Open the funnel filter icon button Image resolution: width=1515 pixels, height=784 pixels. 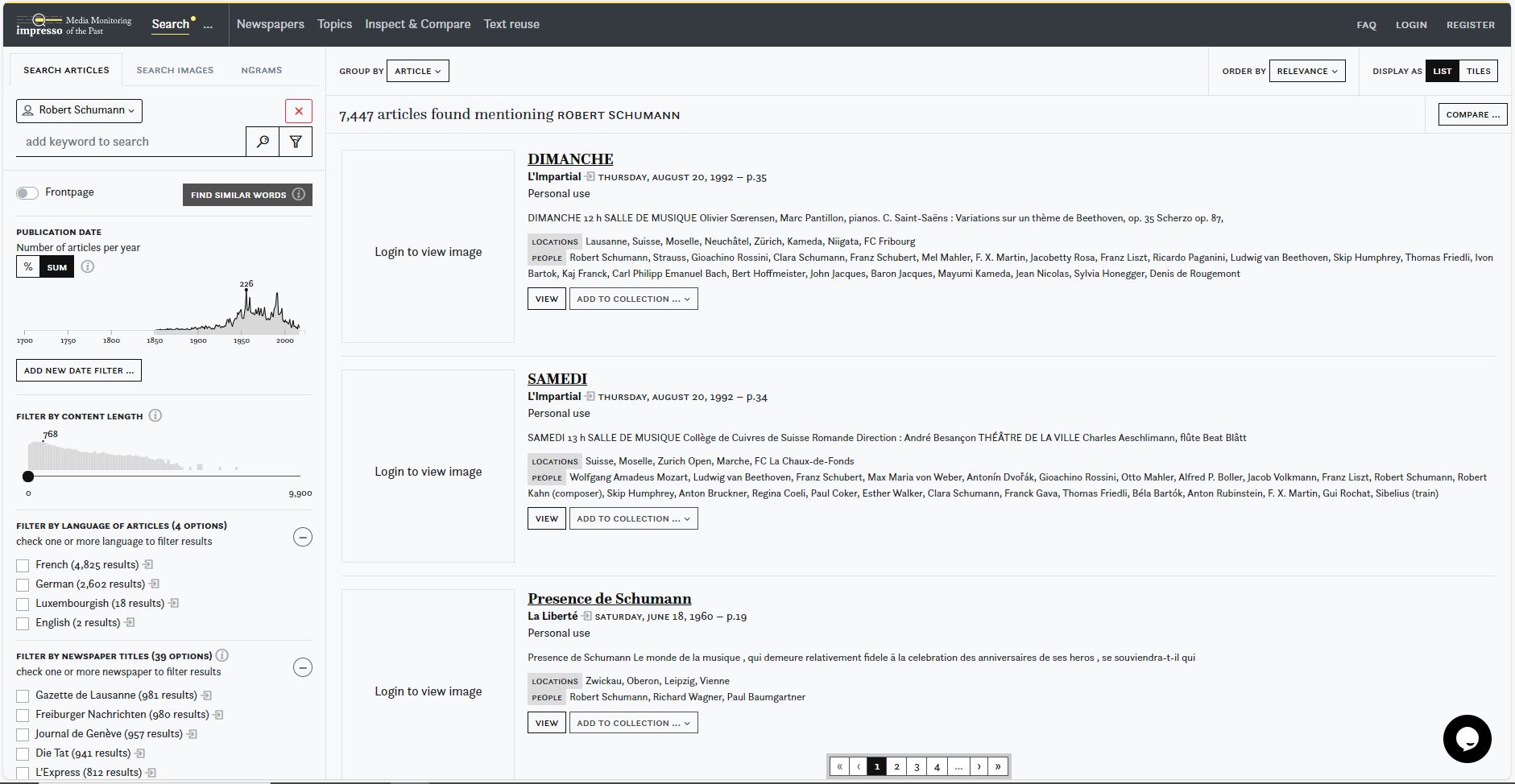[x=296, y=142]
